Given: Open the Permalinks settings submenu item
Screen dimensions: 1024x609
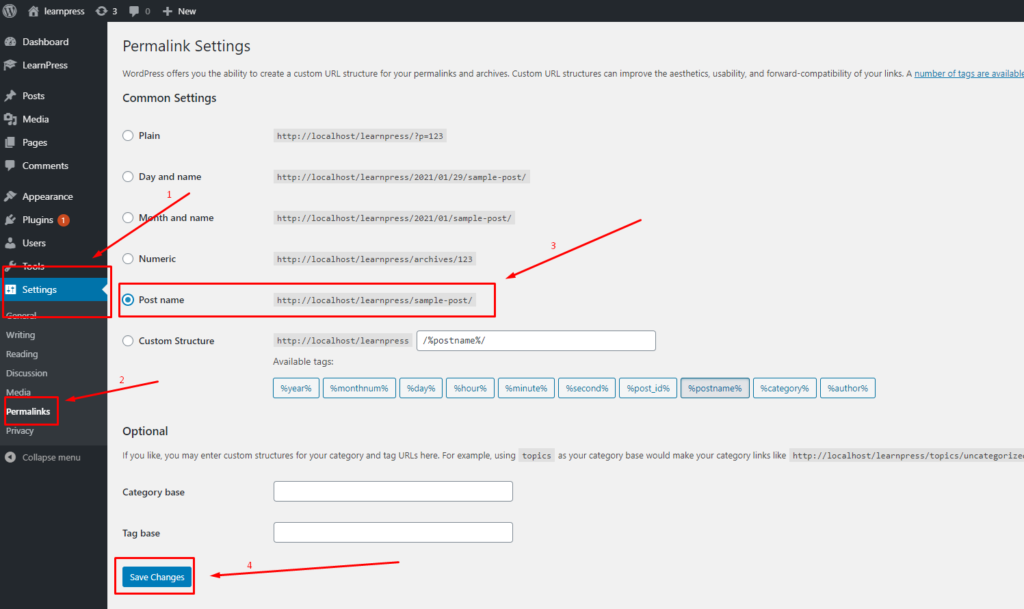Looking at the screenshot, I should click(28, 411).
